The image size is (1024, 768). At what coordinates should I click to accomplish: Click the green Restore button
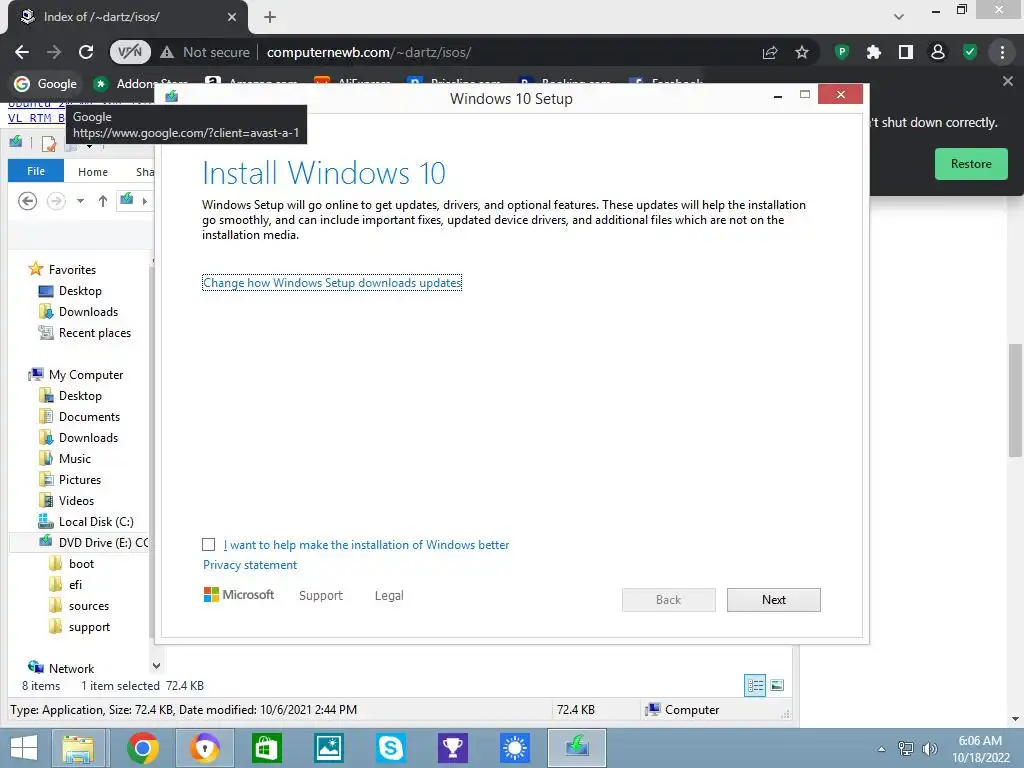coord(971,164)
